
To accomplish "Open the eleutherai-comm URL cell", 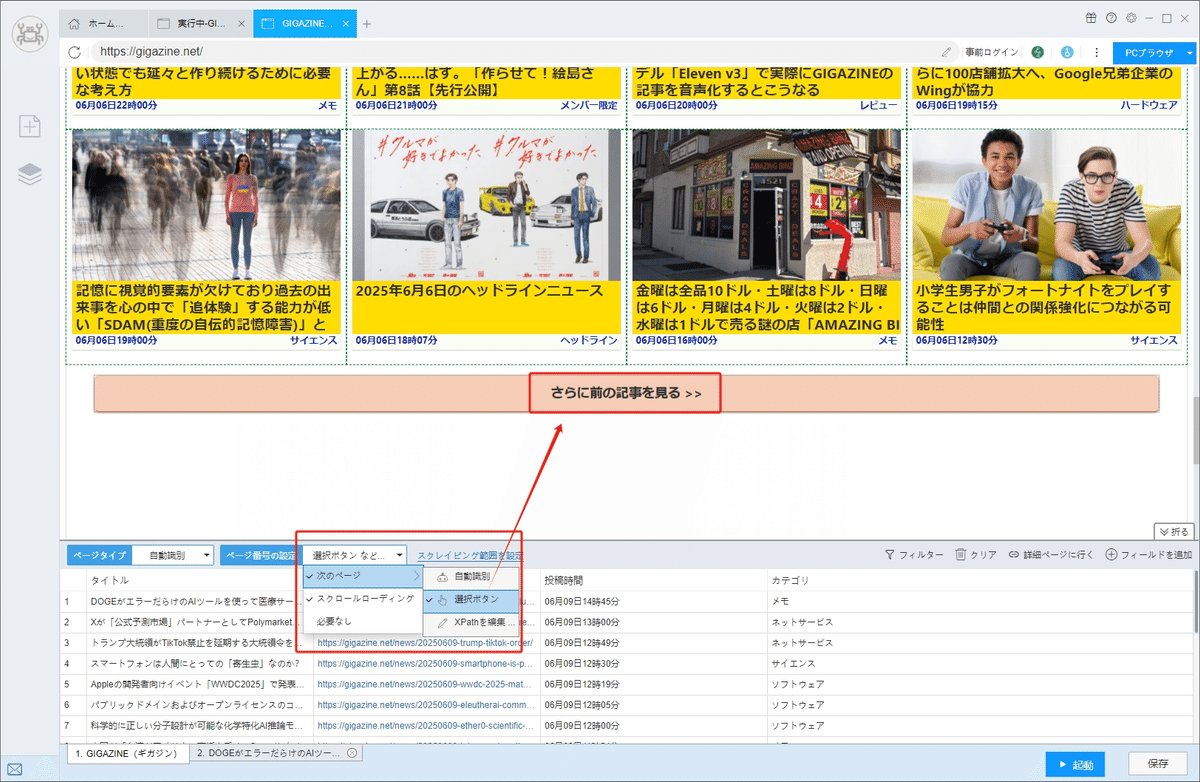I will point(425,705).
